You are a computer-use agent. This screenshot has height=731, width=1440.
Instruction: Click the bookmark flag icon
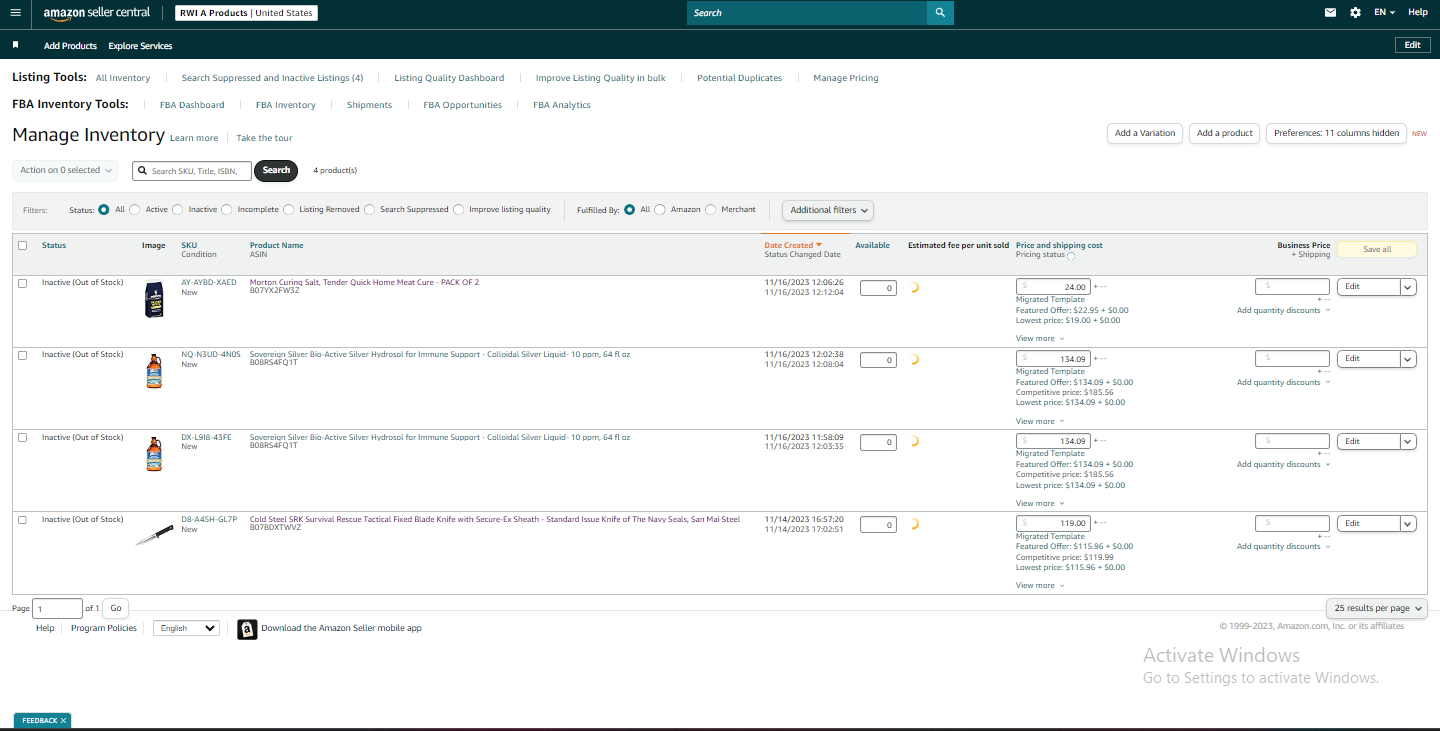[x=15, y=45]
